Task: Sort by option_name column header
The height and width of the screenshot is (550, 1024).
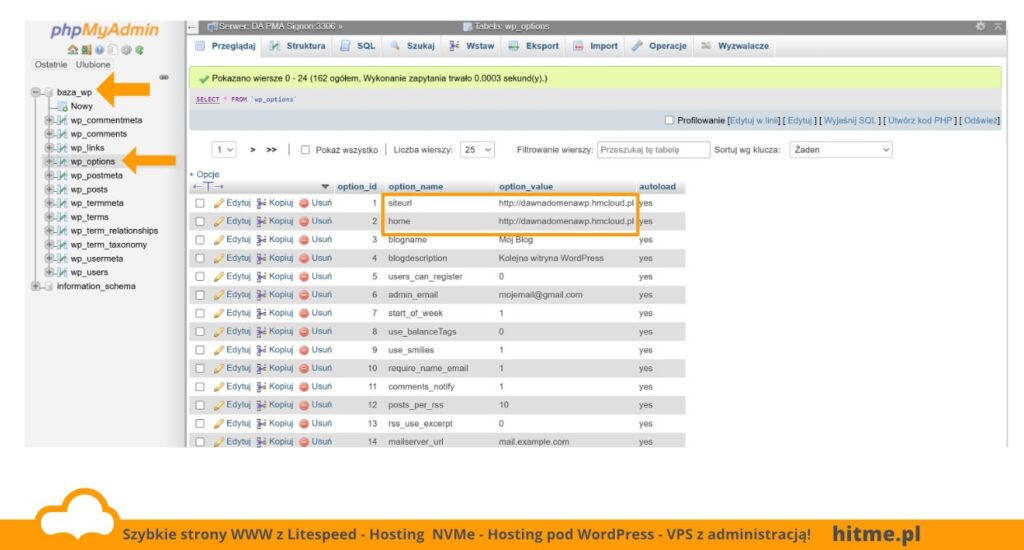Action: coord(415,187)
